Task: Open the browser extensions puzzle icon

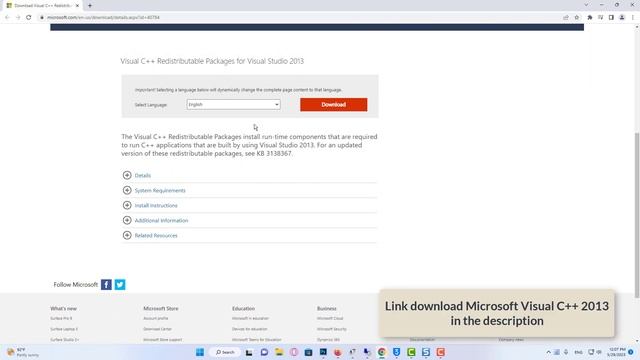Action: coord(590,18)
